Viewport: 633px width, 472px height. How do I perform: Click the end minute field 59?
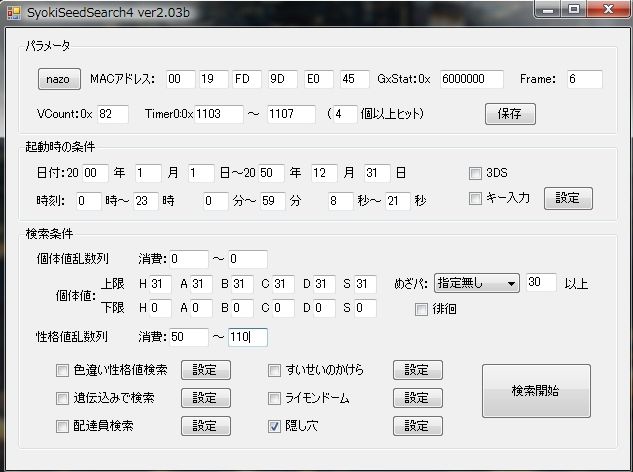[x=273, y=201]
